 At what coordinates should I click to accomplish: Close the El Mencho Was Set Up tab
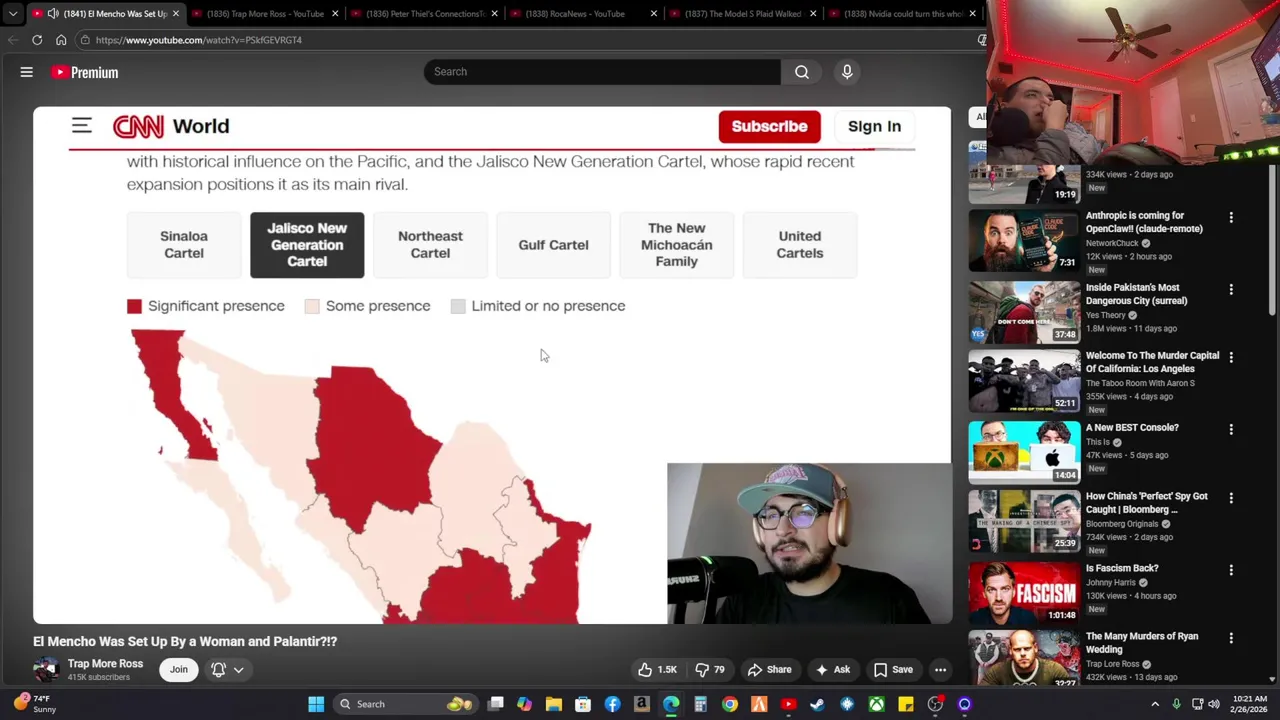tap(175, 14)
